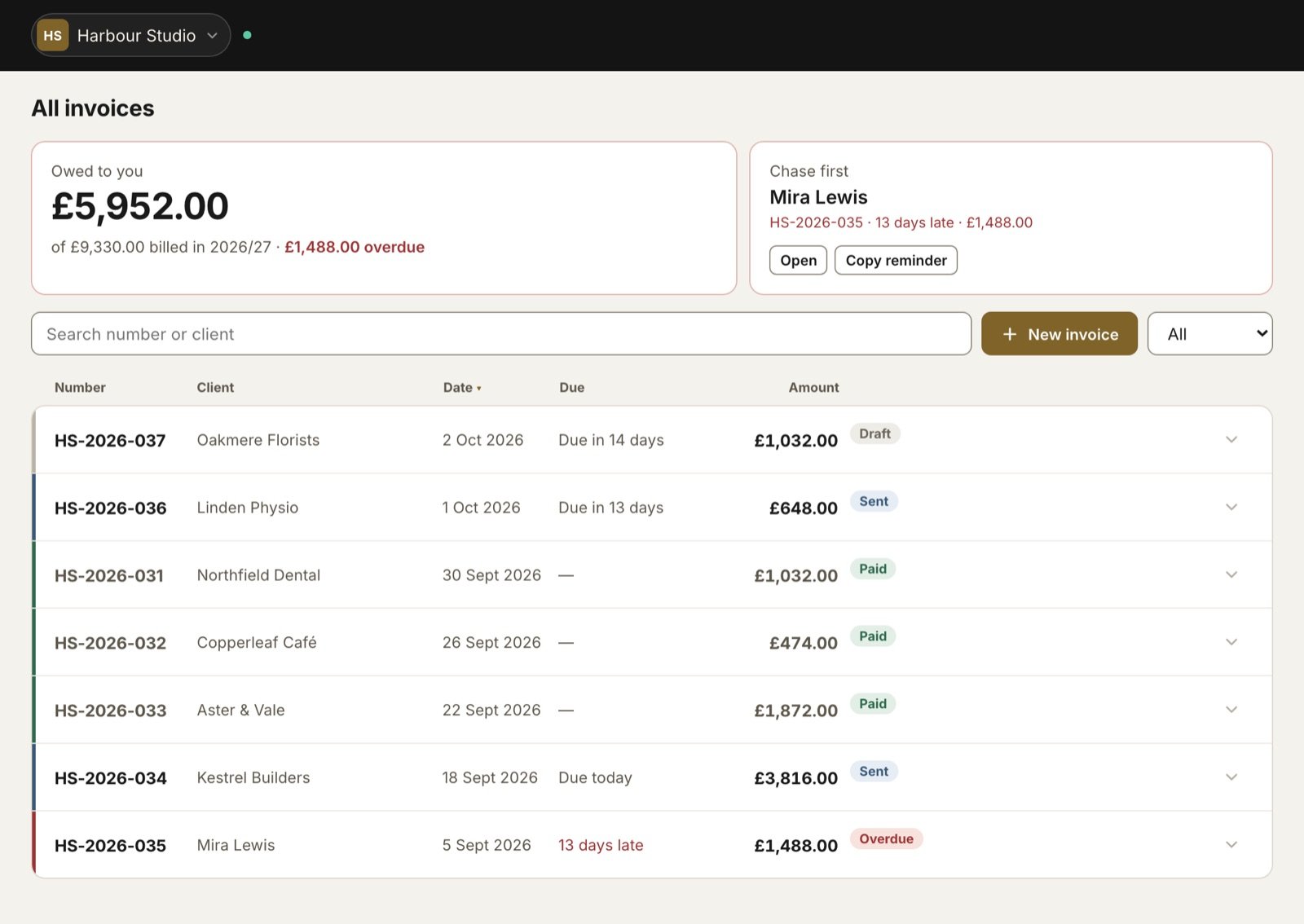This screenshot has height=924, width=1304.
Task: Expand invoice HS-2026-033 row chevron
Action: [x=1231, y=710]
